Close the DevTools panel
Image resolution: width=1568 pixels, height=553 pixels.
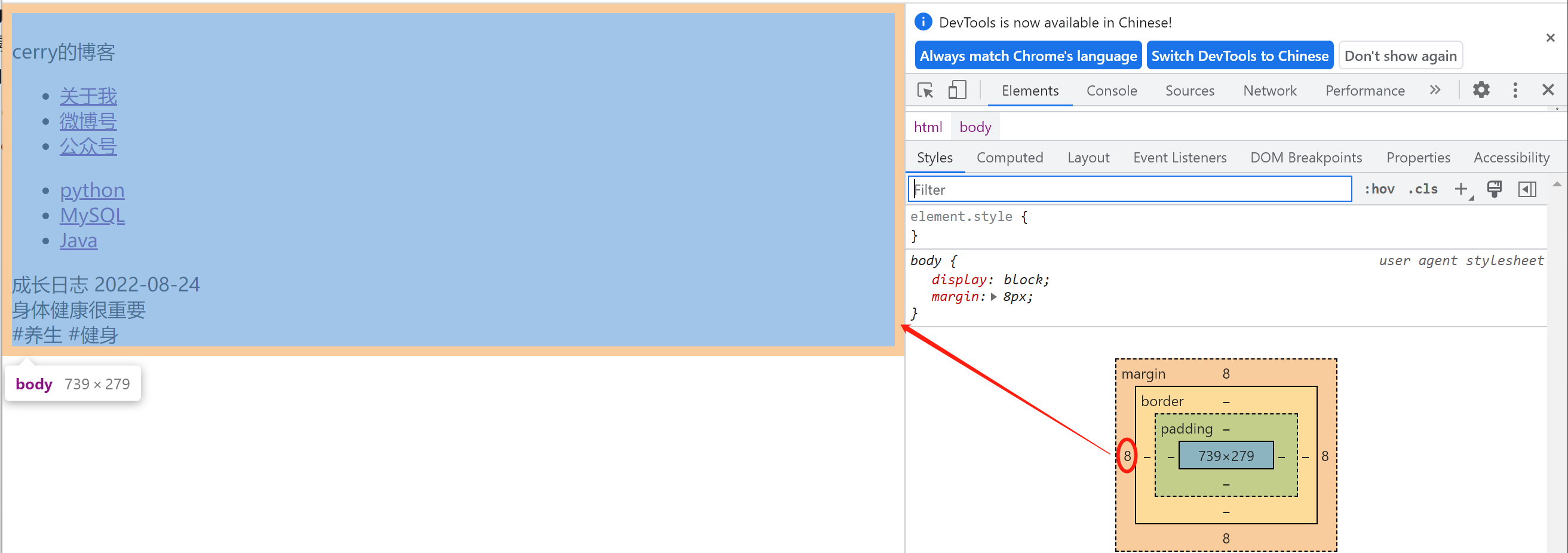pos(1548,90)
